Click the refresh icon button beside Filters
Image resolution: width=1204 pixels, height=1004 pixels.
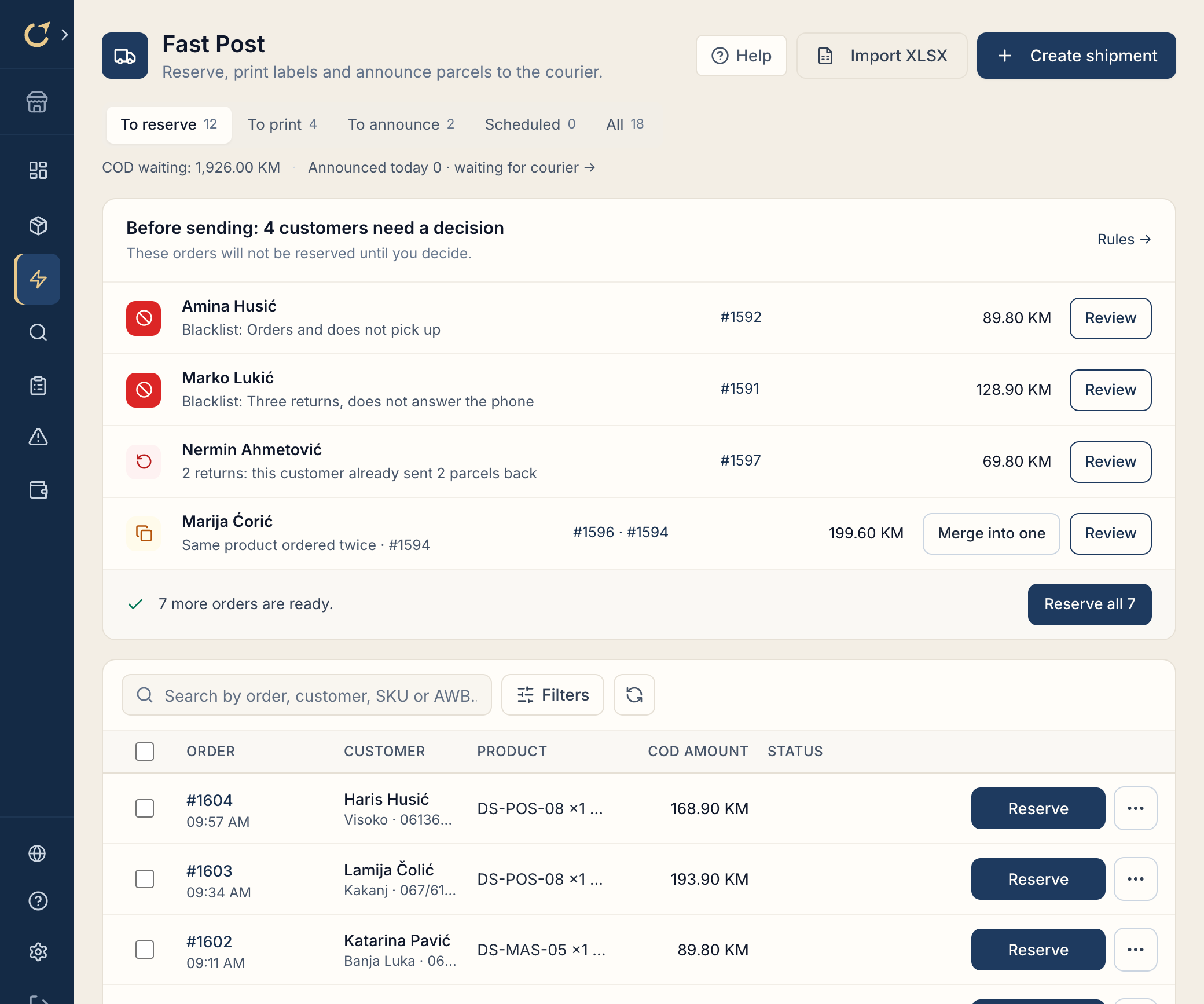point(634,695)
